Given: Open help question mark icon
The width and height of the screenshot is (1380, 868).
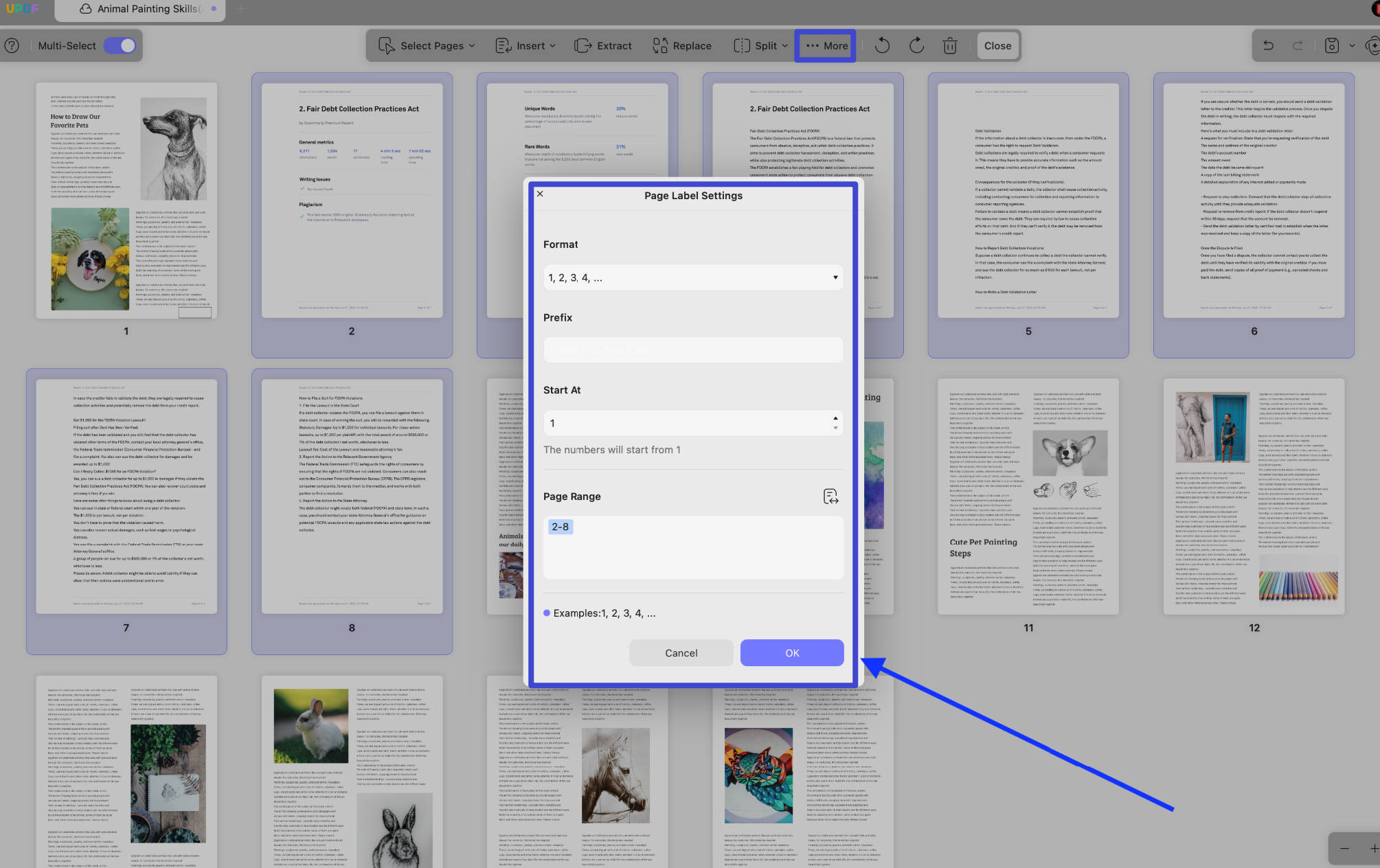Looking at the screenshot, I should coord(12,46).
